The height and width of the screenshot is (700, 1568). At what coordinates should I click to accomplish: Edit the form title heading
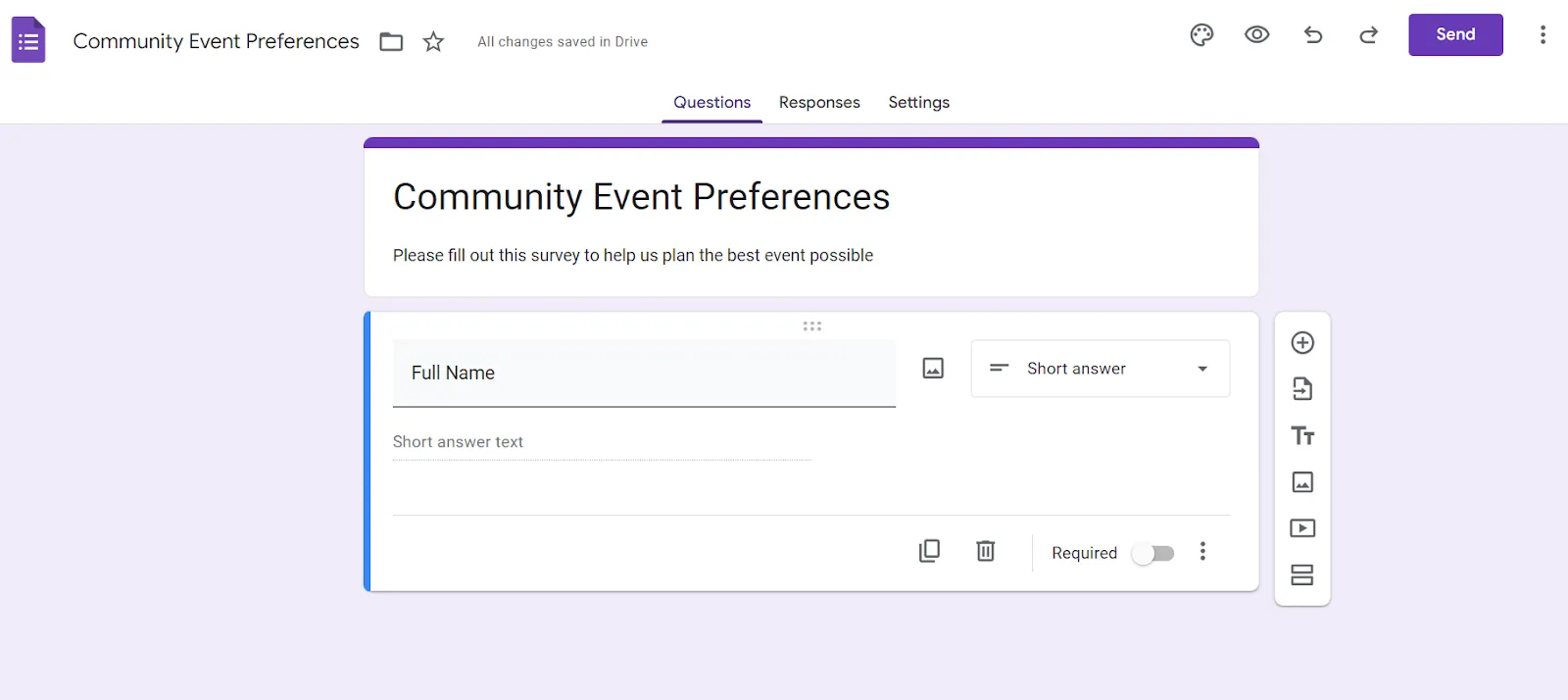[642, 197]
